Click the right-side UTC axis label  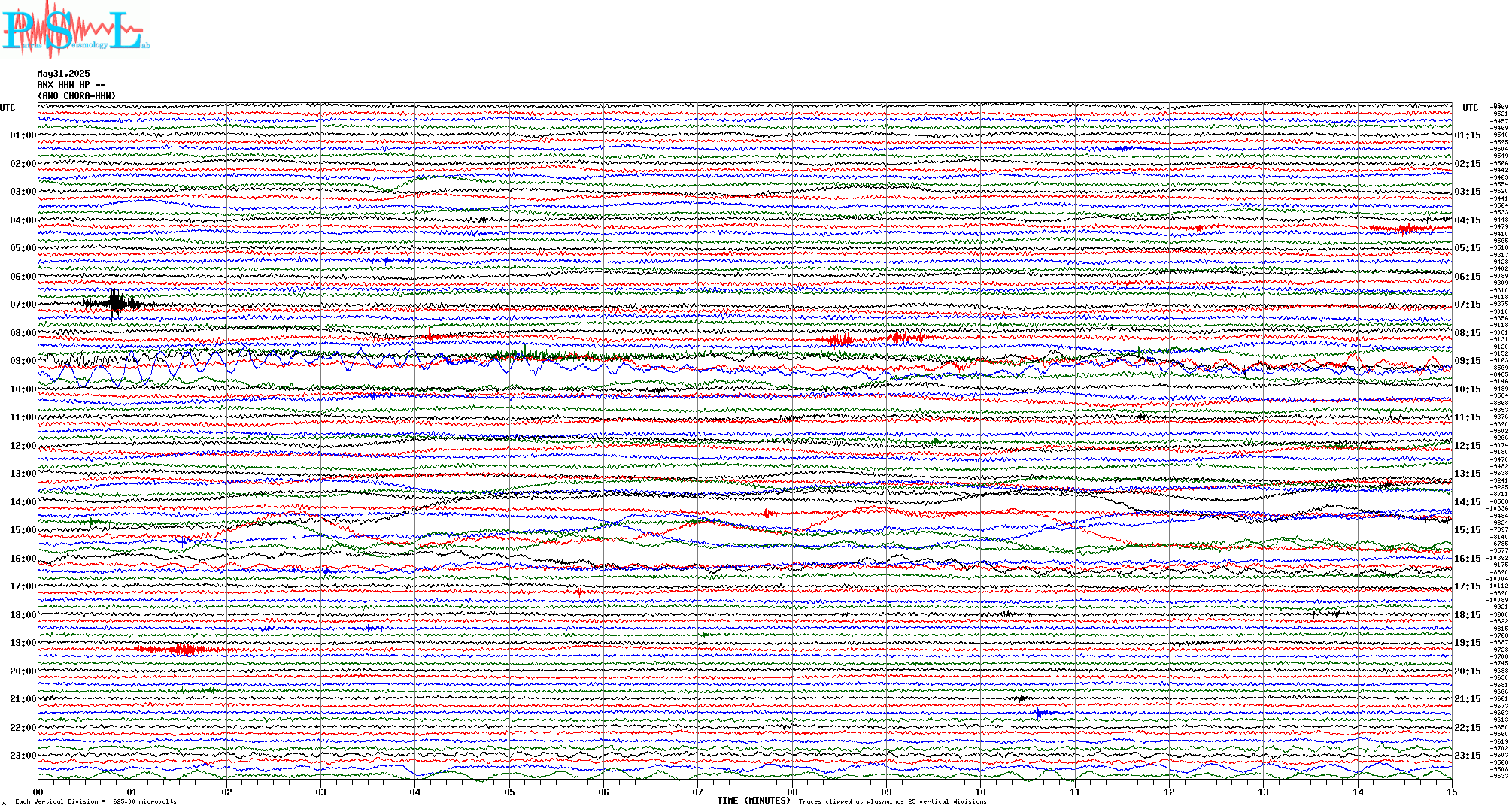coord(1470,108)
